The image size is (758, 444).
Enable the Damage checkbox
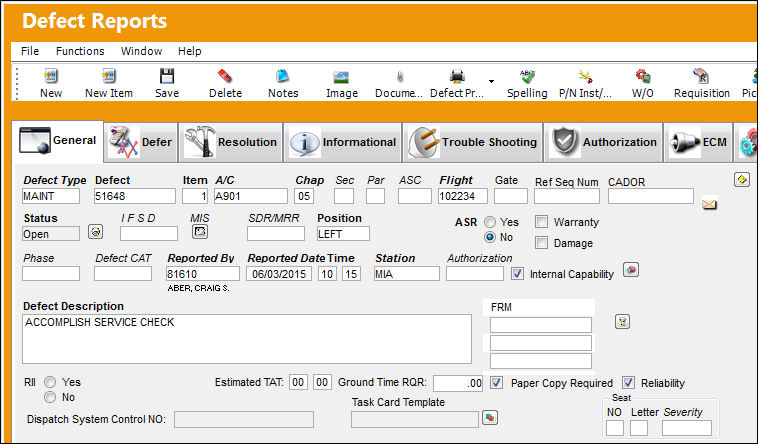[x=541, y=242]
